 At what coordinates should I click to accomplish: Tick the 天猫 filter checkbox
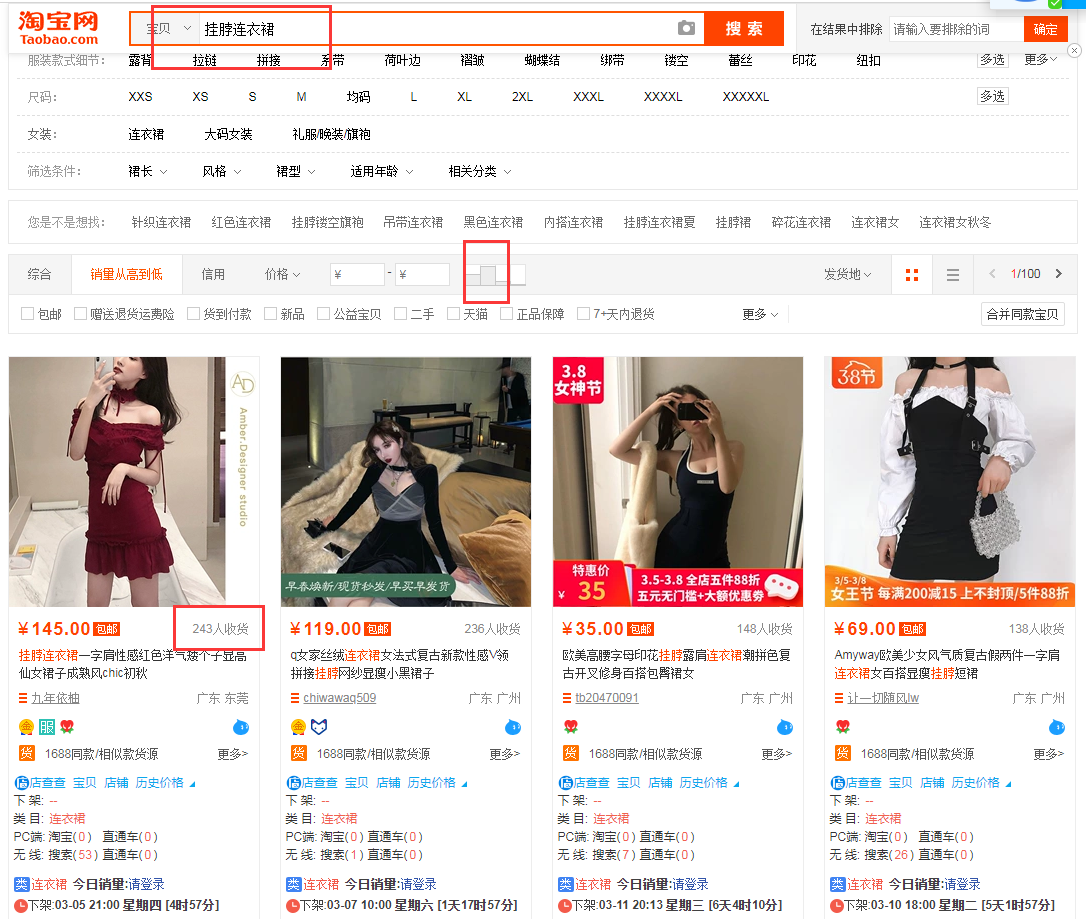(453, 314)
